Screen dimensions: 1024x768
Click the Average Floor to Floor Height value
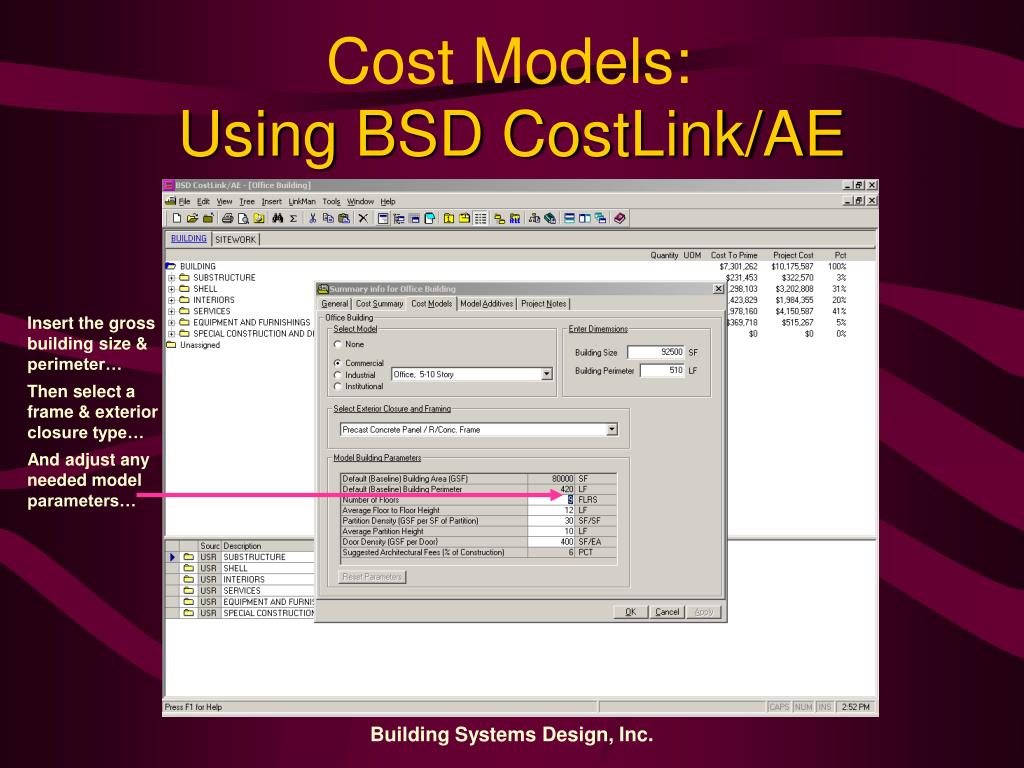551,510
